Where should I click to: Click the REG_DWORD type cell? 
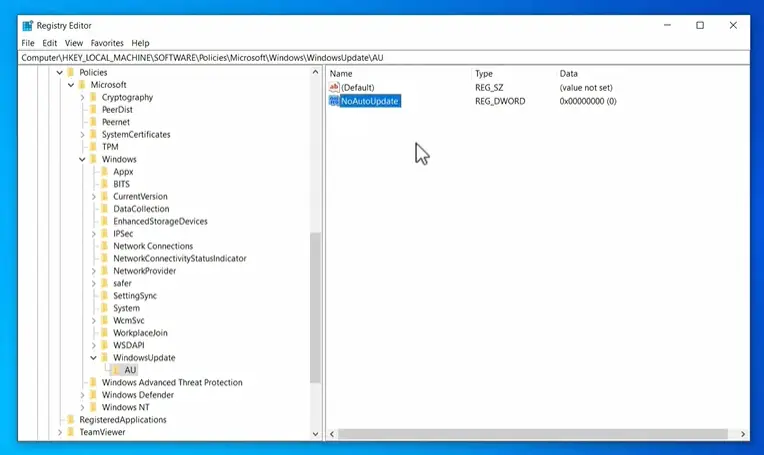500,101
